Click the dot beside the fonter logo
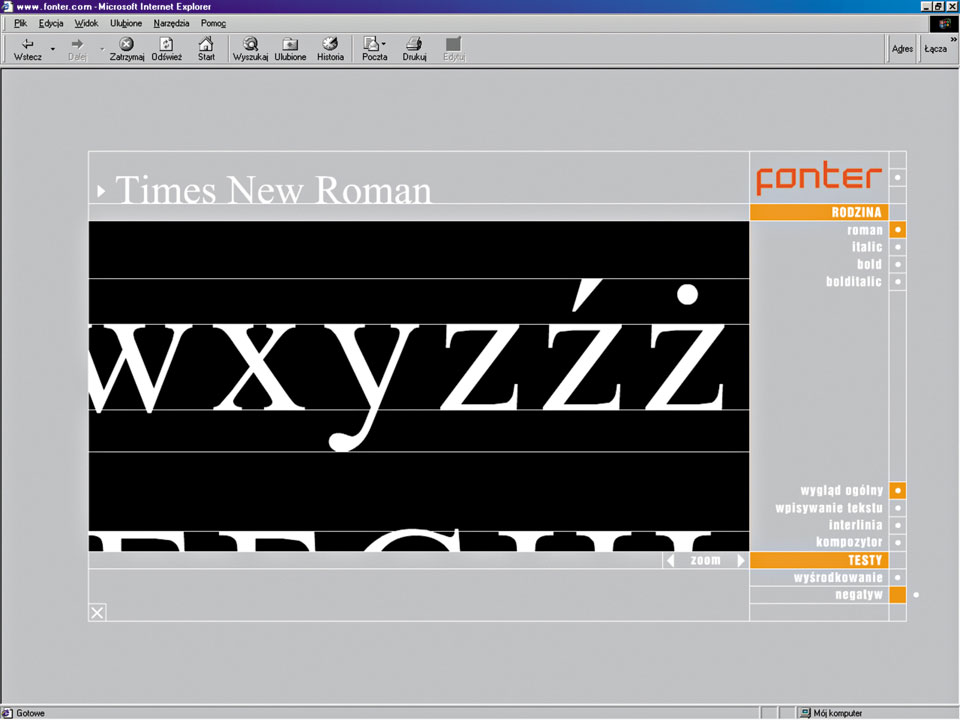This screenshot has height=720, width=960. (898, 178)
